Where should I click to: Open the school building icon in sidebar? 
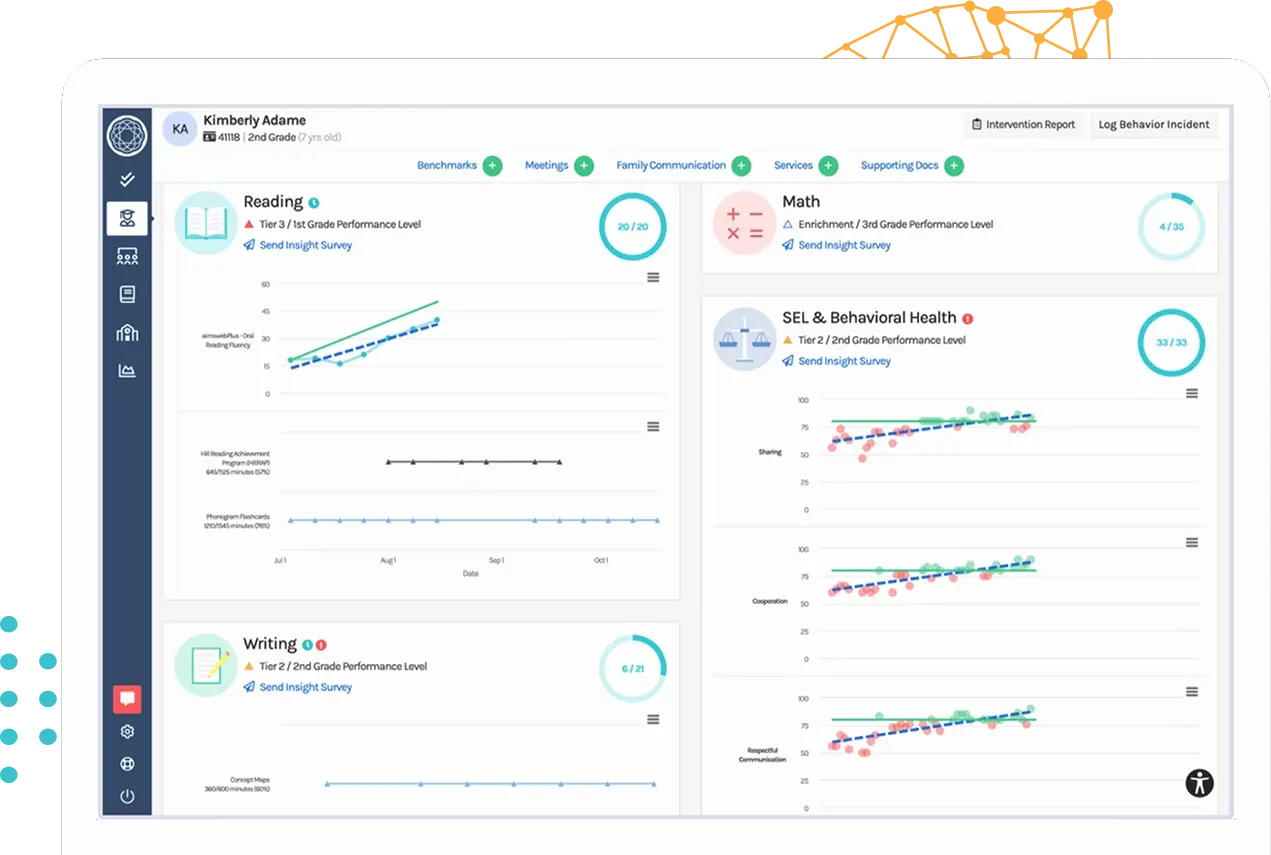[127, 333]
